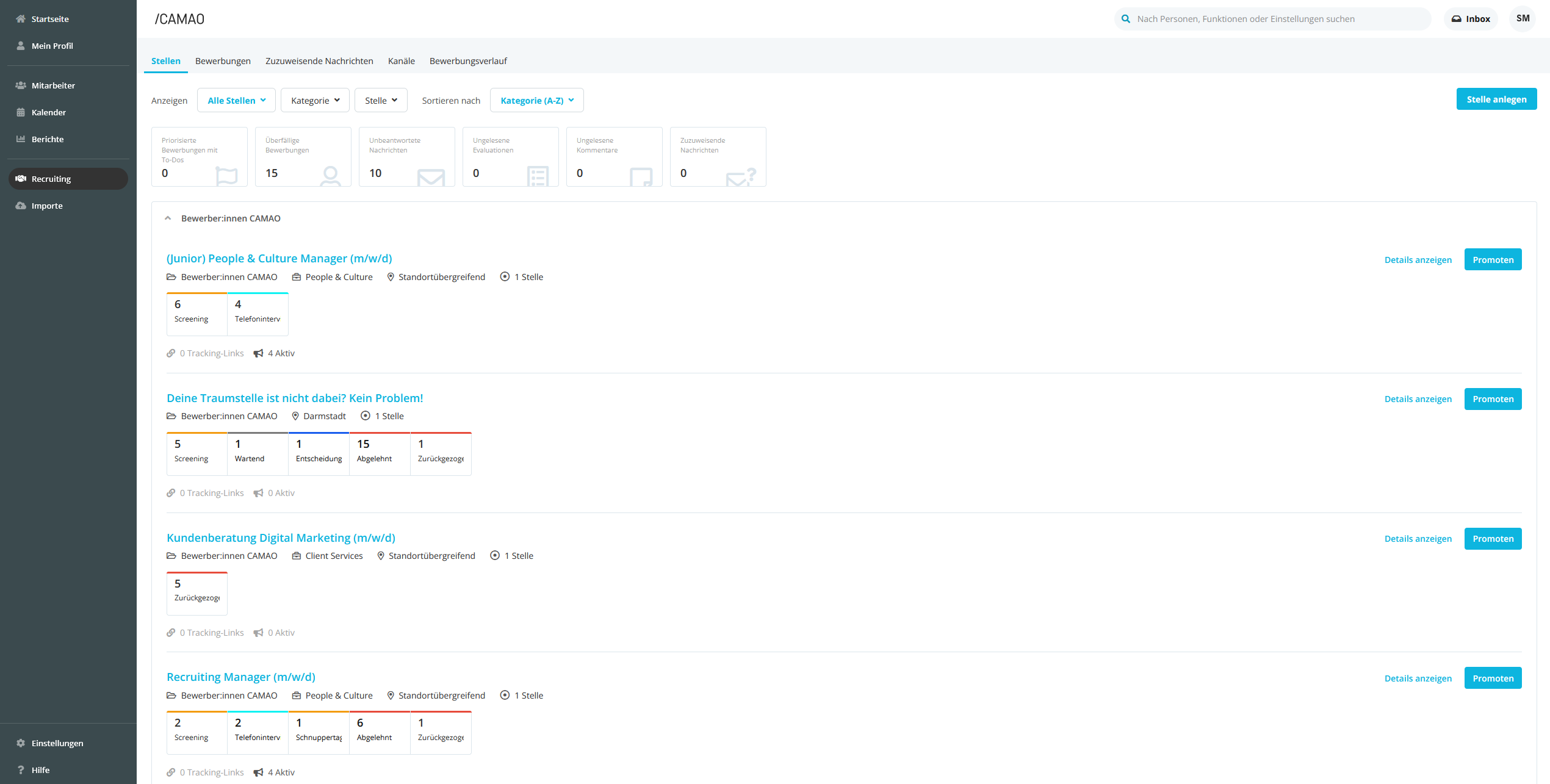Click the tracking link icon for Deine Traumstelle

(171, 493)
